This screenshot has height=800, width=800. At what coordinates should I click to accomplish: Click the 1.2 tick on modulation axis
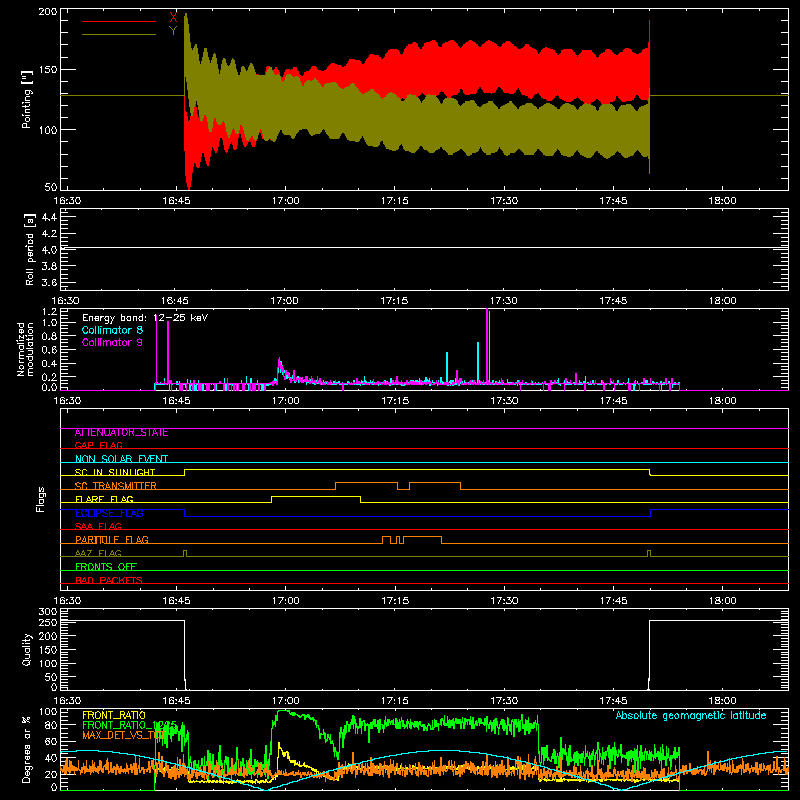(49, 312)
